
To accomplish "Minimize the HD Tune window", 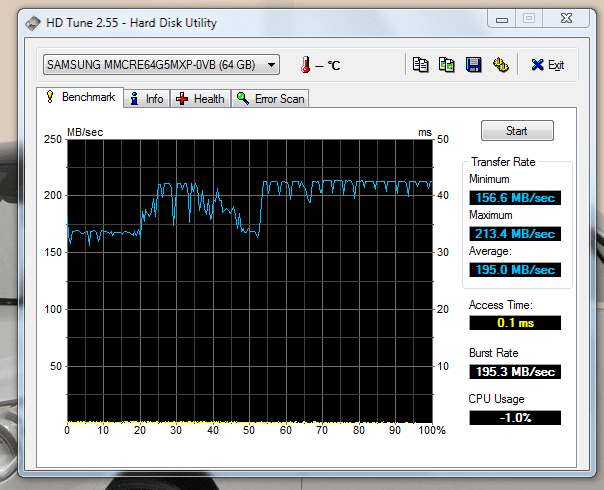I will click(502, 18).
